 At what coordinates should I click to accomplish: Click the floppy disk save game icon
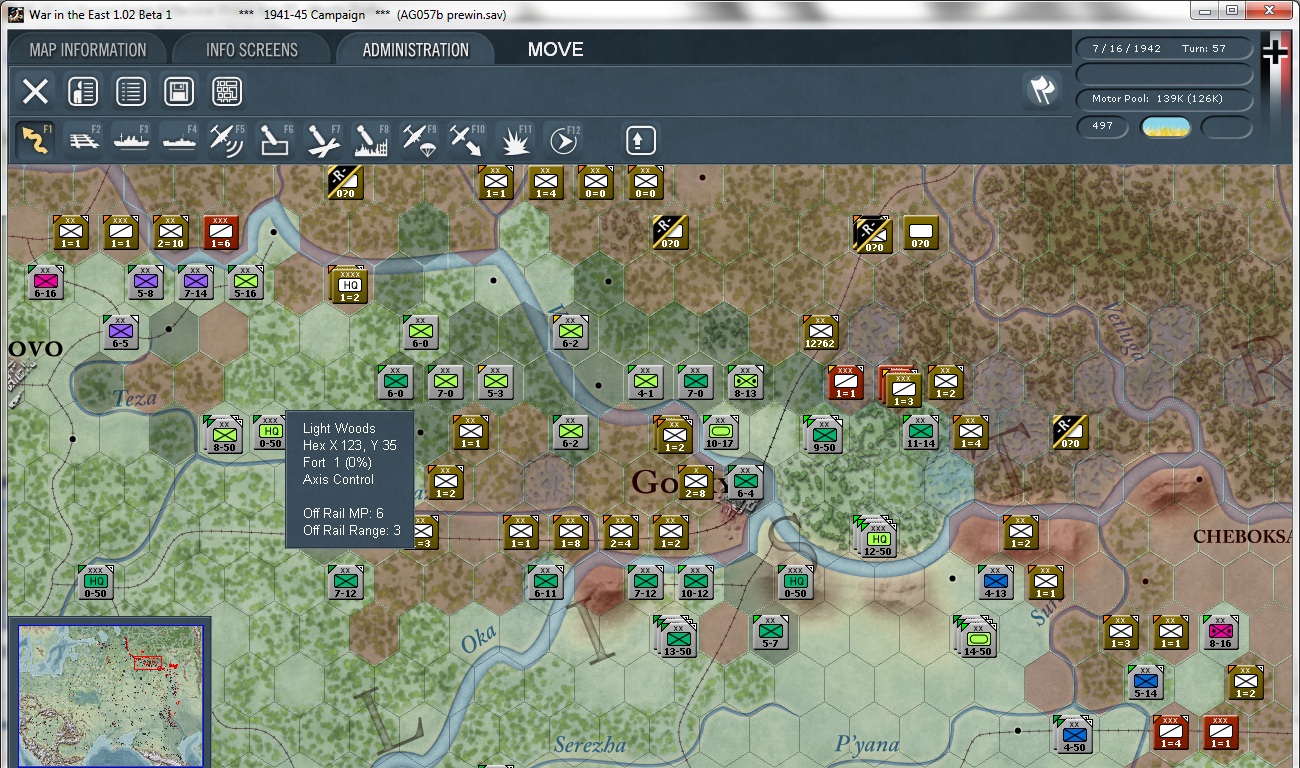tap(179, 92)
